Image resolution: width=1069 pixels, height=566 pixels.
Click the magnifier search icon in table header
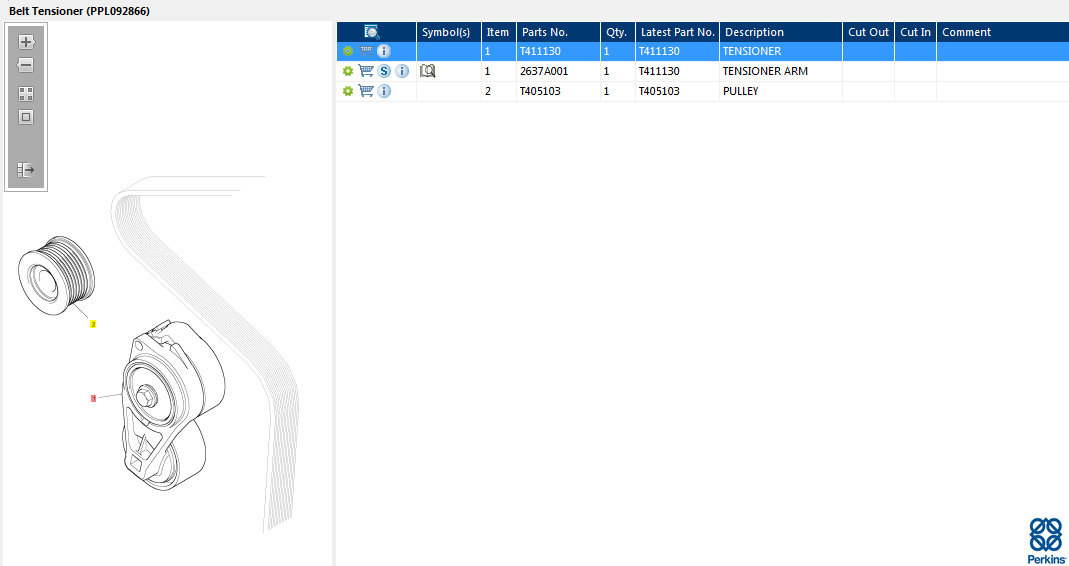[372, 32]
